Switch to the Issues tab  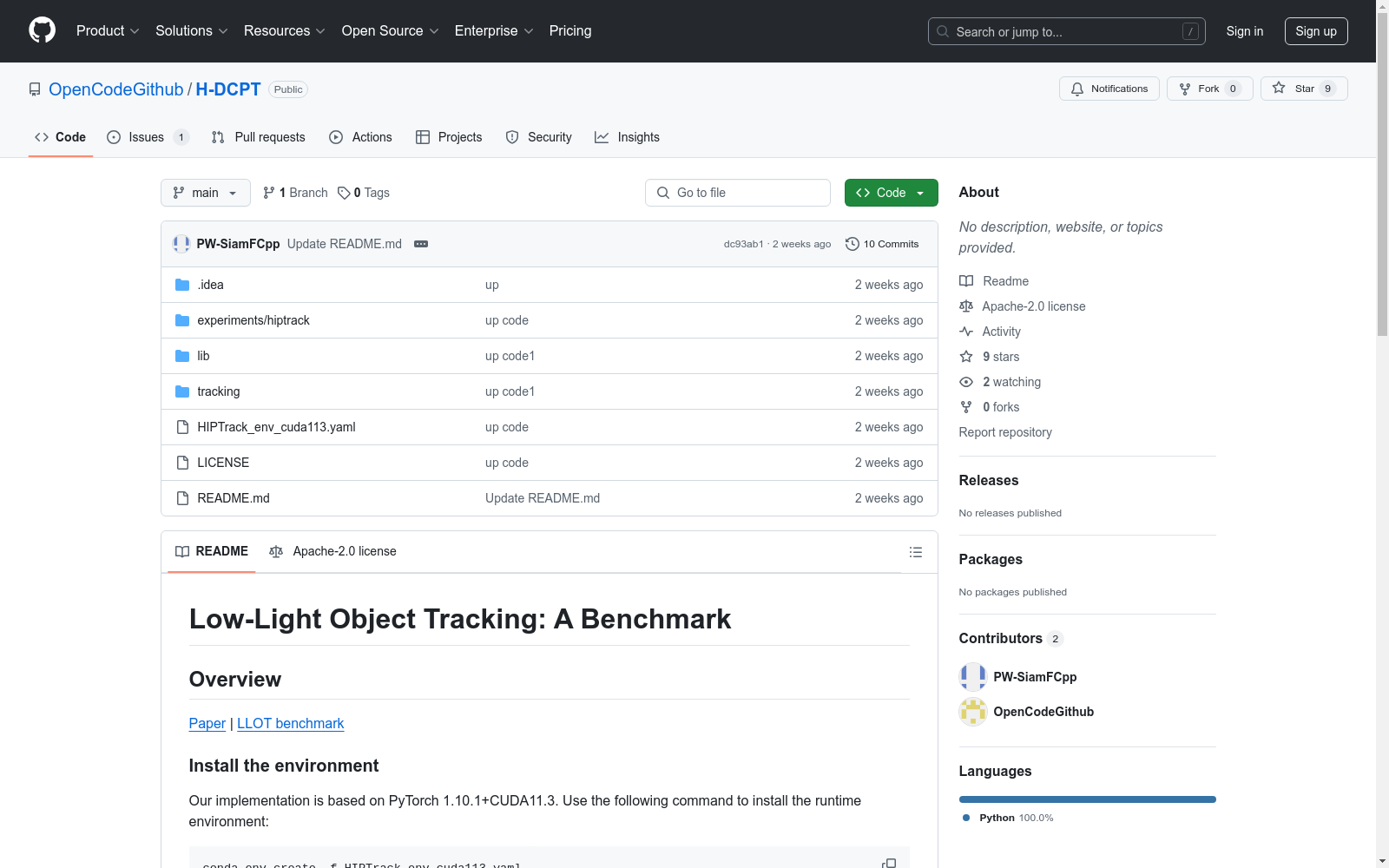pos(148,137)
